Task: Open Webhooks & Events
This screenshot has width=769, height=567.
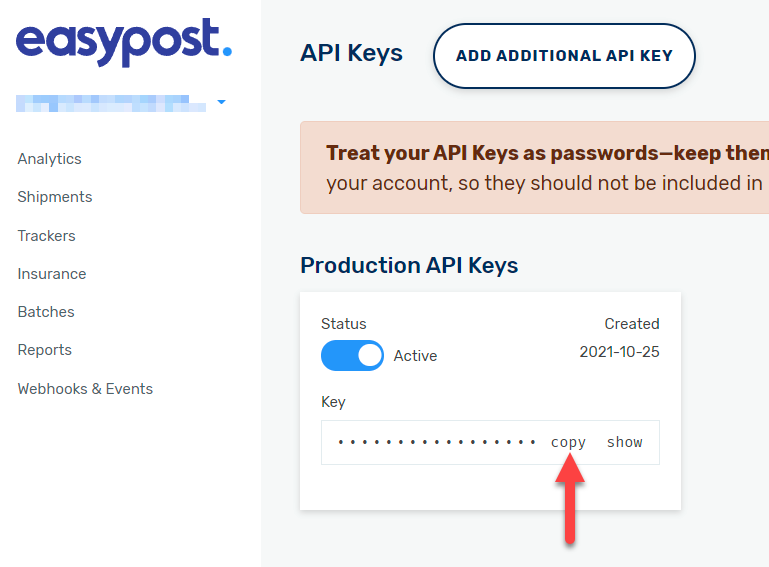Action: pyautogui.click(x=85, y=389)
